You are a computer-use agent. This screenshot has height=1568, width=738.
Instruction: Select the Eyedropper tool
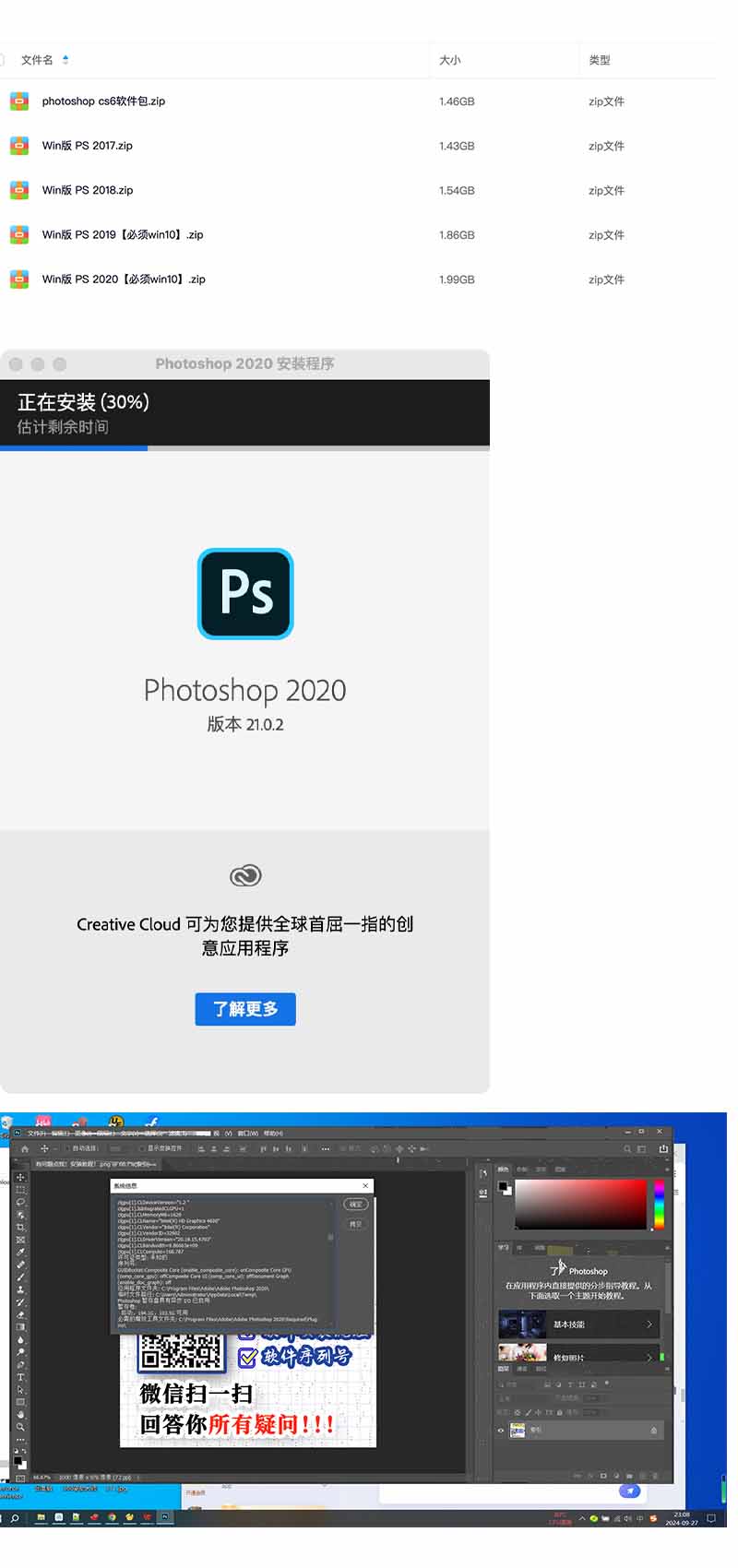[x=20, y=1252]
